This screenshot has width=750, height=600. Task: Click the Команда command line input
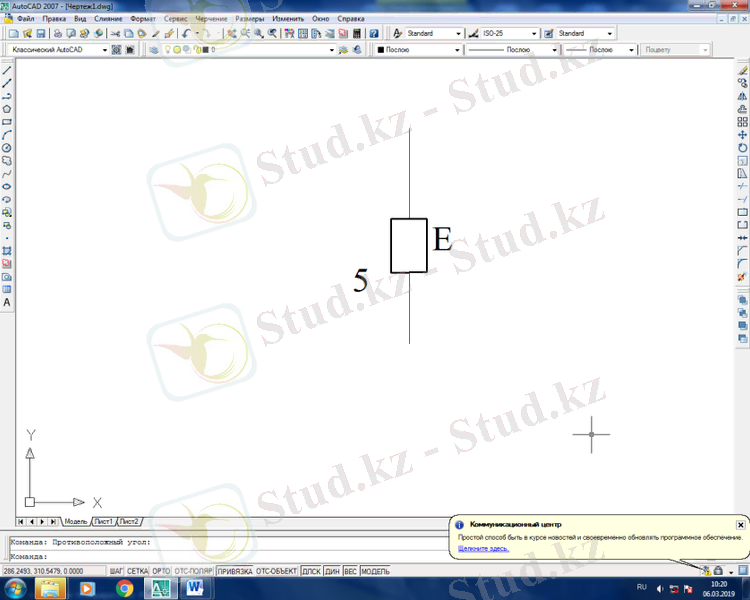click(229, 556)
